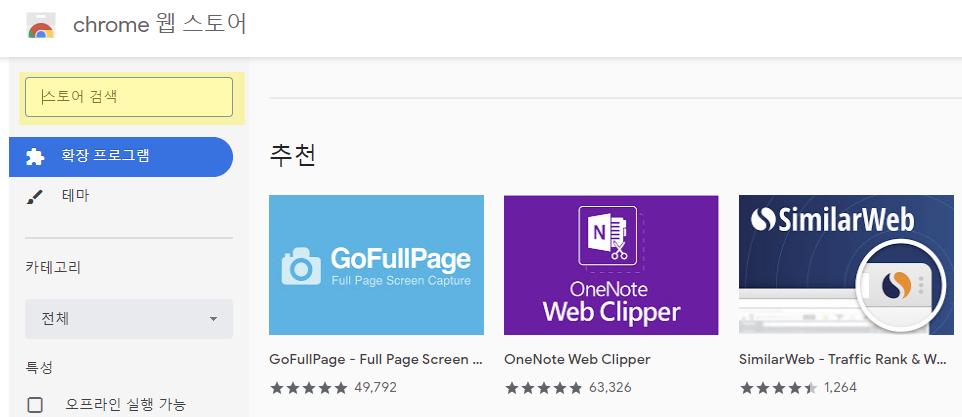This screenshot has height=417, width=962.
Task: Click 'SimilarWeb - Traffic Rank' title
Action: click(842, 359)
